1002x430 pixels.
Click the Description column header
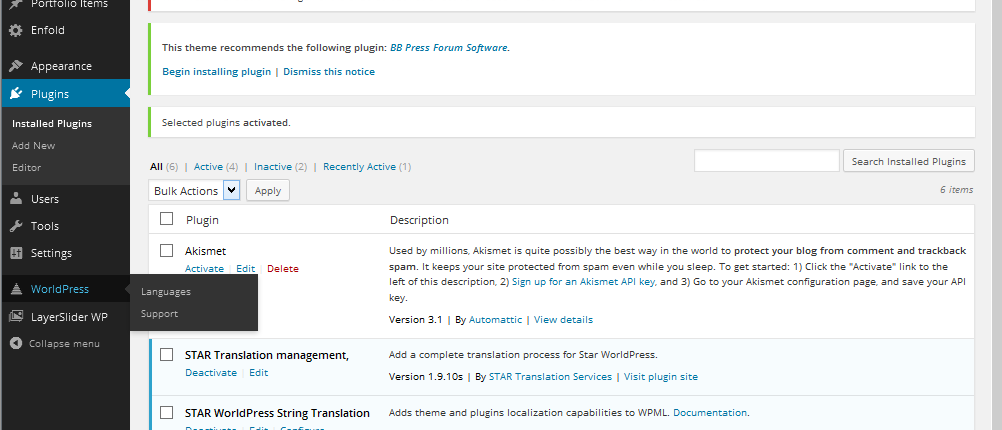(419, 220)
